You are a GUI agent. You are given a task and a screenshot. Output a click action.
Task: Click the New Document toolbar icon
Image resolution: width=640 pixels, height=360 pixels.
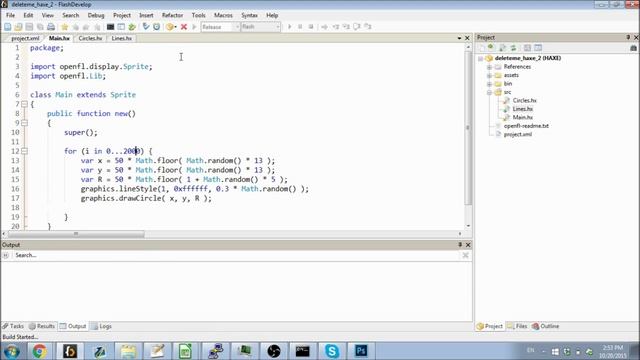[x=8, y=27]
